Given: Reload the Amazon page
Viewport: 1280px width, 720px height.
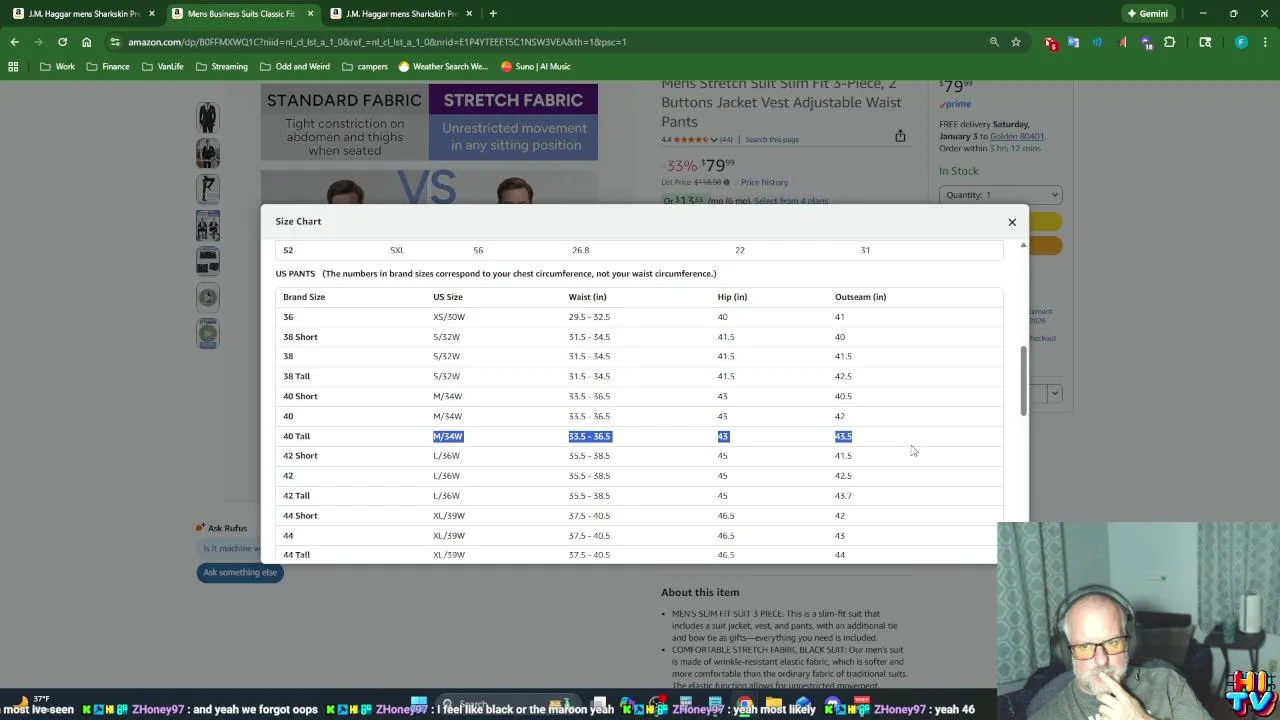Looking at the screenshot, I should point(62,42).
